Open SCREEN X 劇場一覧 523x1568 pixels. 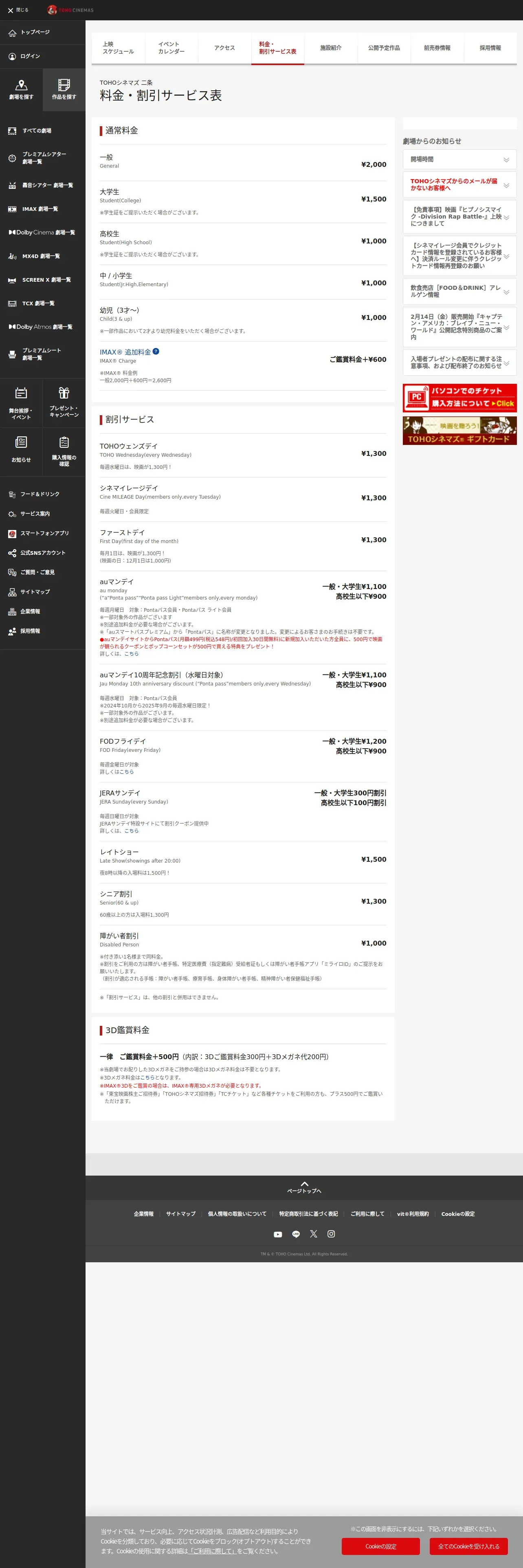[x=43, y=280]
